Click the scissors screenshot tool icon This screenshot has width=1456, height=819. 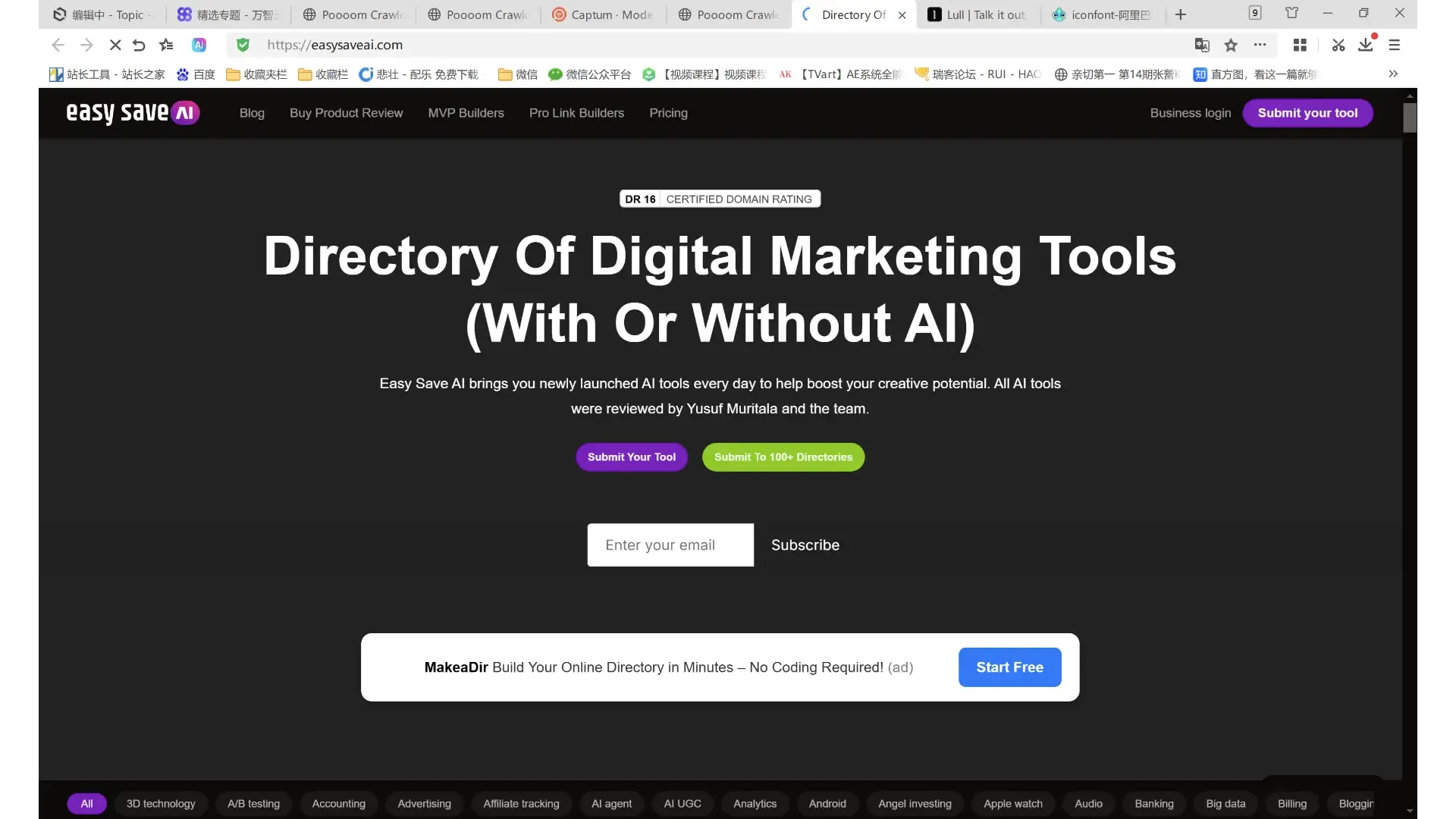(x=1338, y=45)
